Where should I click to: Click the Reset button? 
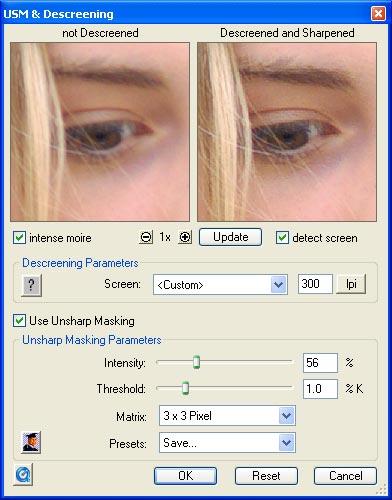click(x=266, y=476)
